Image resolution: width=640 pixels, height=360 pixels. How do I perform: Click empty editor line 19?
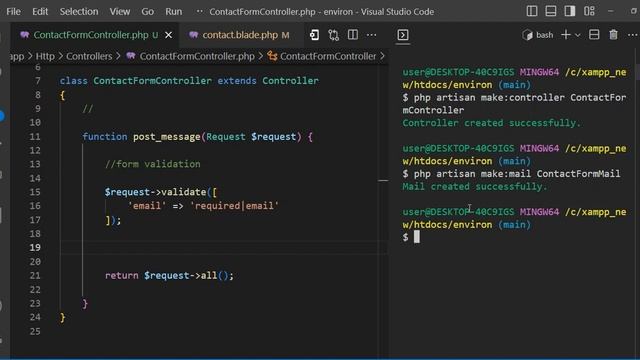224,248
